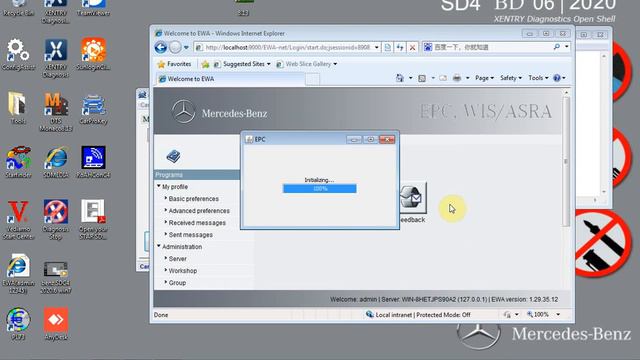Open the Favorites center
This screenshot has width=640, height=360.
[174, 64]
